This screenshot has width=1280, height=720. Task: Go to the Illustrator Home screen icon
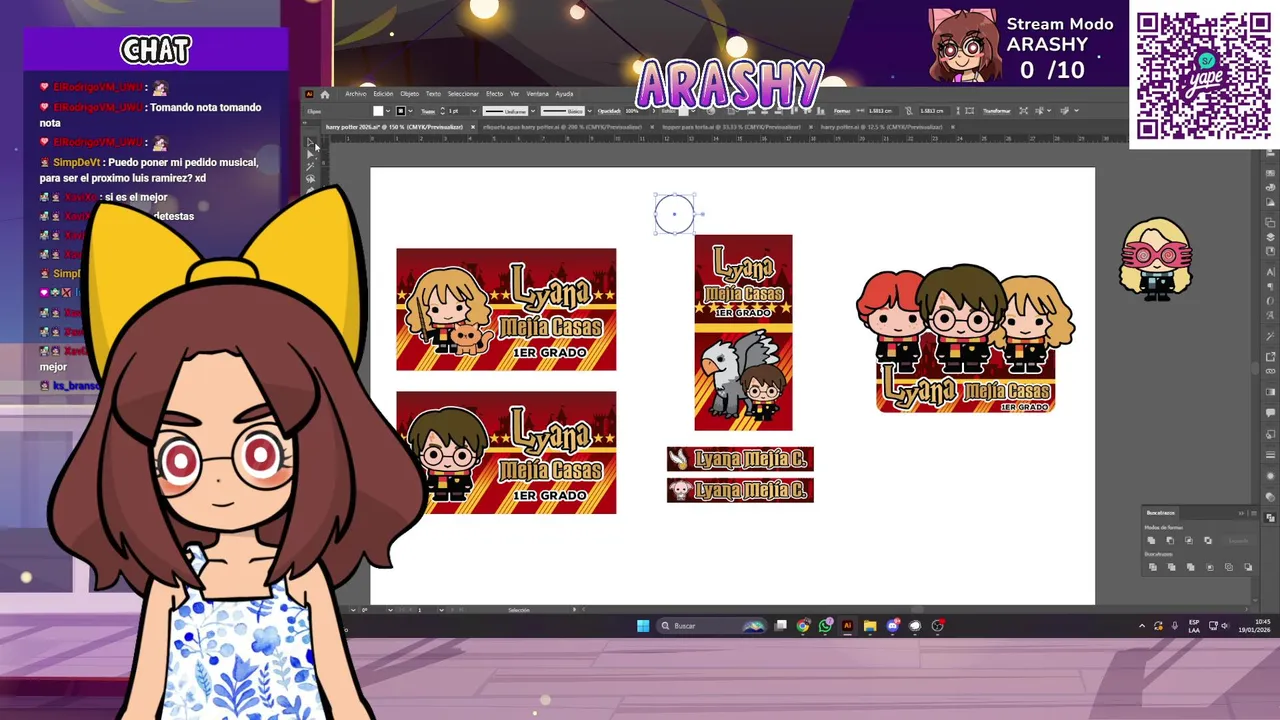[324, 94]
